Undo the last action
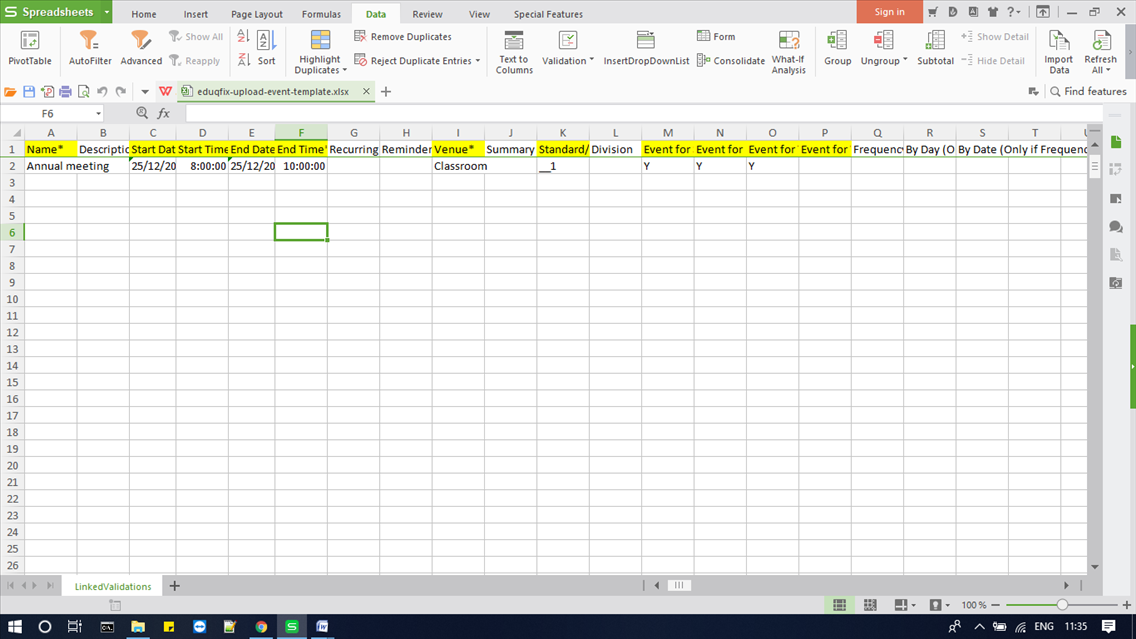 pos(102,91)
